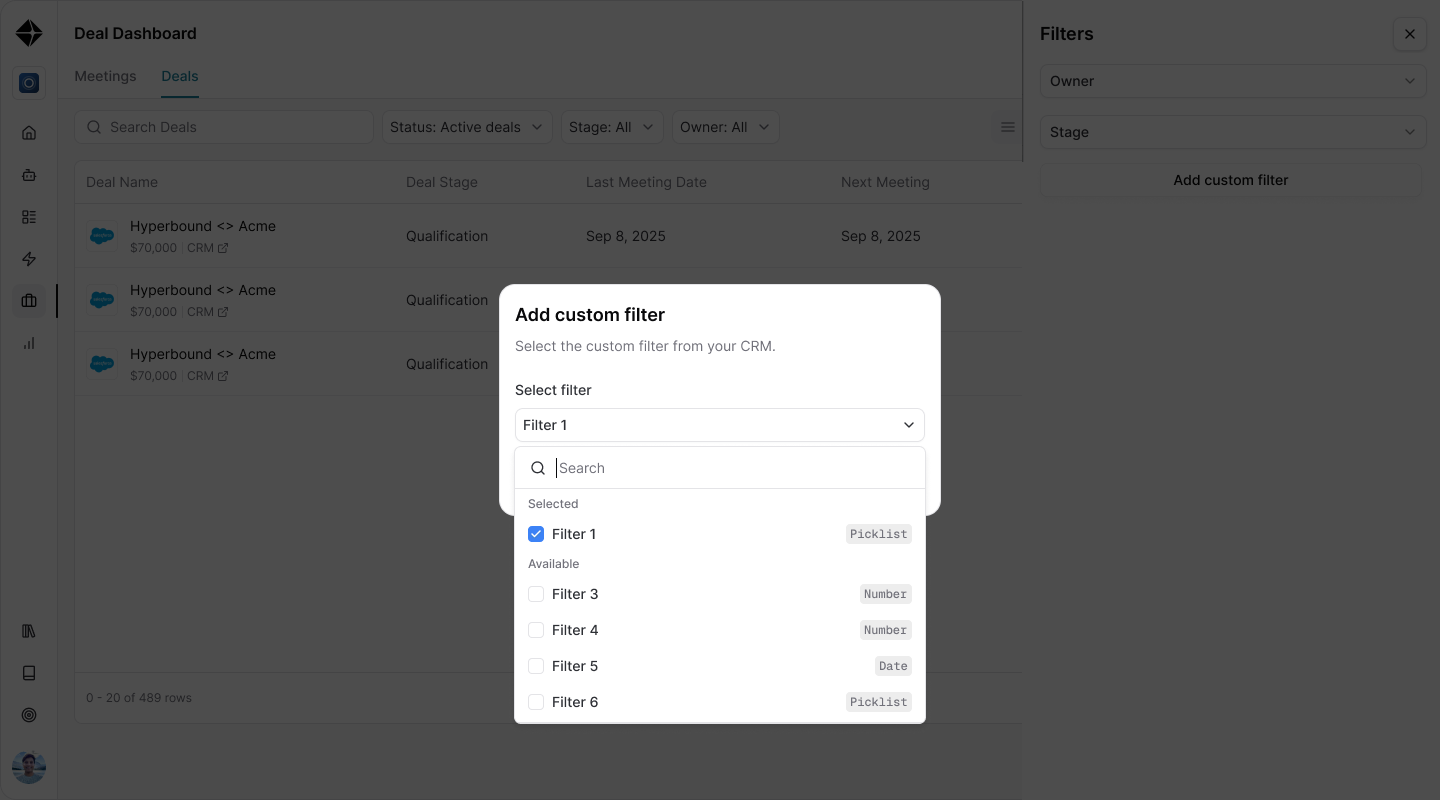Click the Search Deals input field
The height and width of the screenshot is (800, 1440).
click(x=224, y=127)
